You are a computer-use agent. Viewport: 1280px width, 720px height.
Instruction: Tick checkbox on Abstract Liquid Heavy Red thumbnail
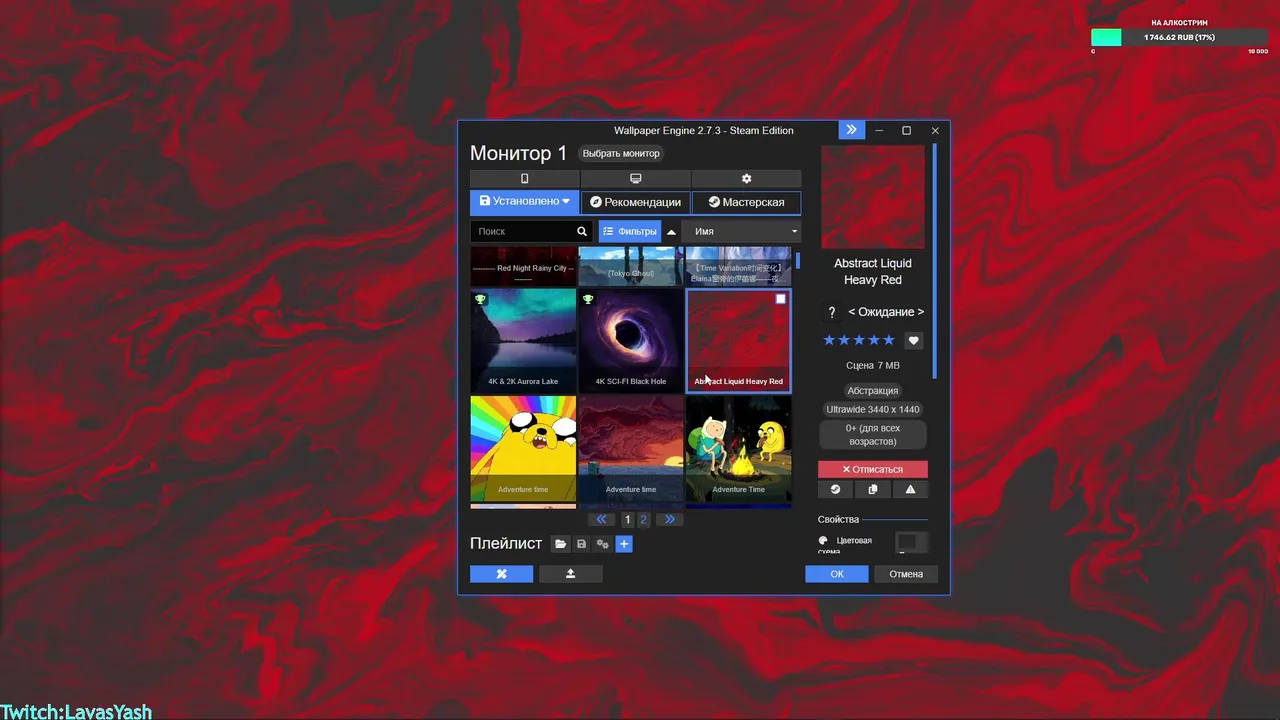(x=781, y=298)
